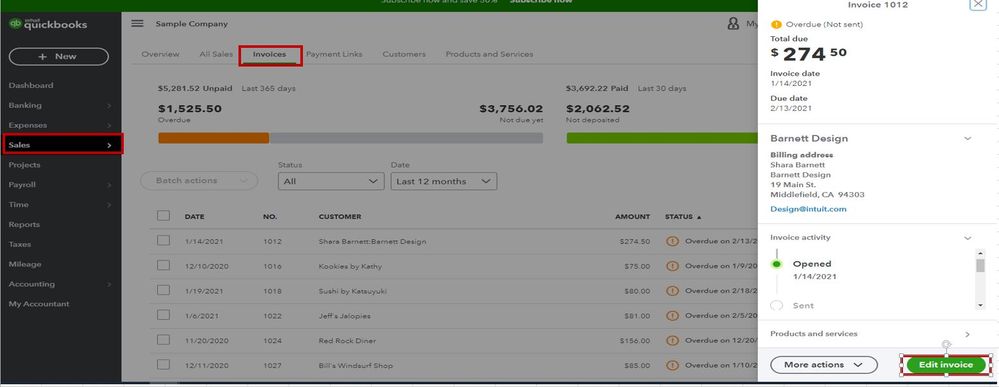999x387 pixels.
Task: Check the box for invoice 1012
Action: point(164,240)
